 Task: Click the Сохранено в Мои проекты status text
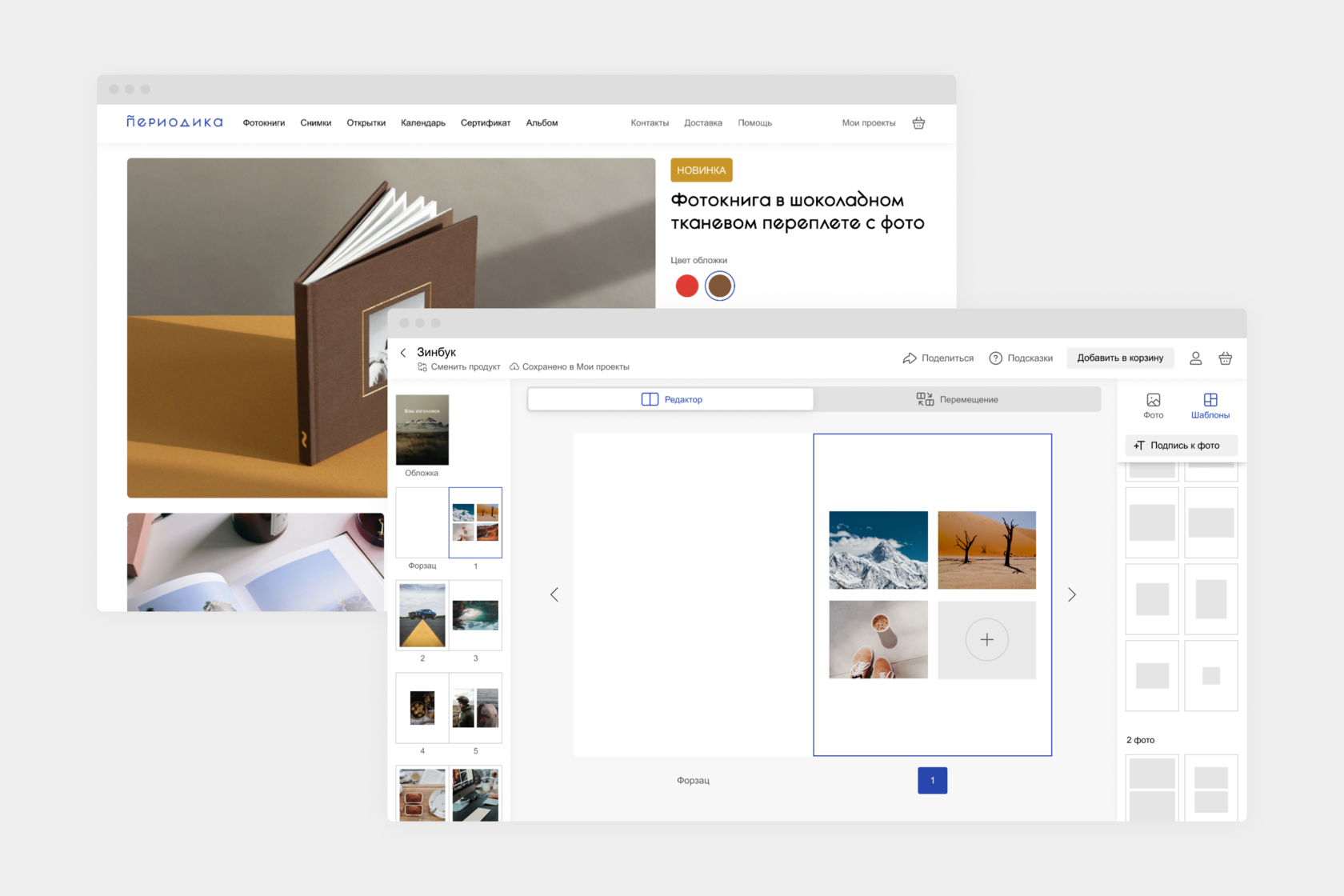[x=576, y=367]
